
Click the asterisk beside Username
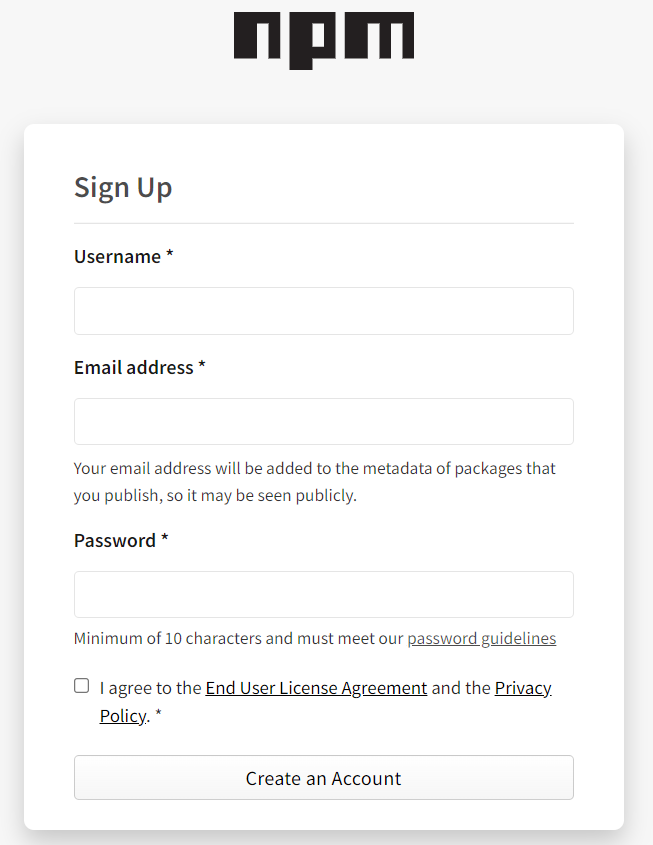[170, 256]
